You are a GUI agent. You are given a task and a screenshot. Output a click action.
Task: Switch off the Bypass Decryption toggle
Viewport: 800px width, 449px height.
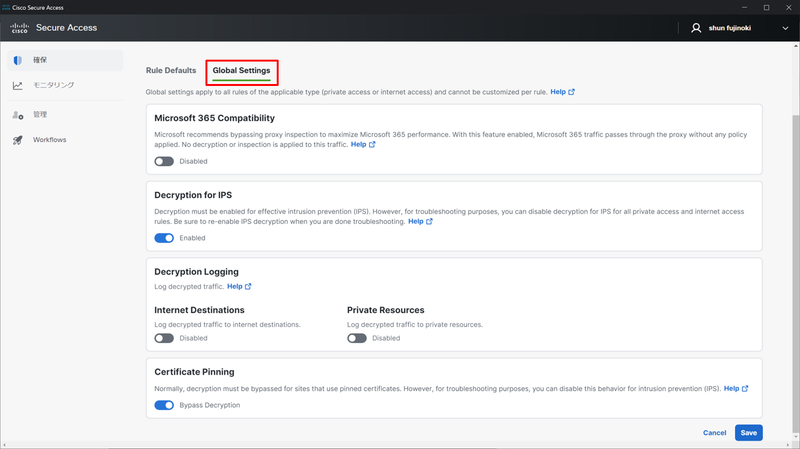tap(164, 405)
